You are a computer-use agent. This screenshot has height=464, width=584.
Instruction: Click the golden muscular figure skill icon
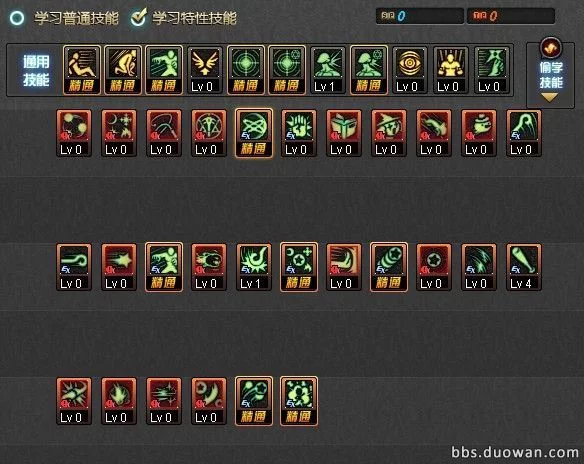click(x=450, y=70)
